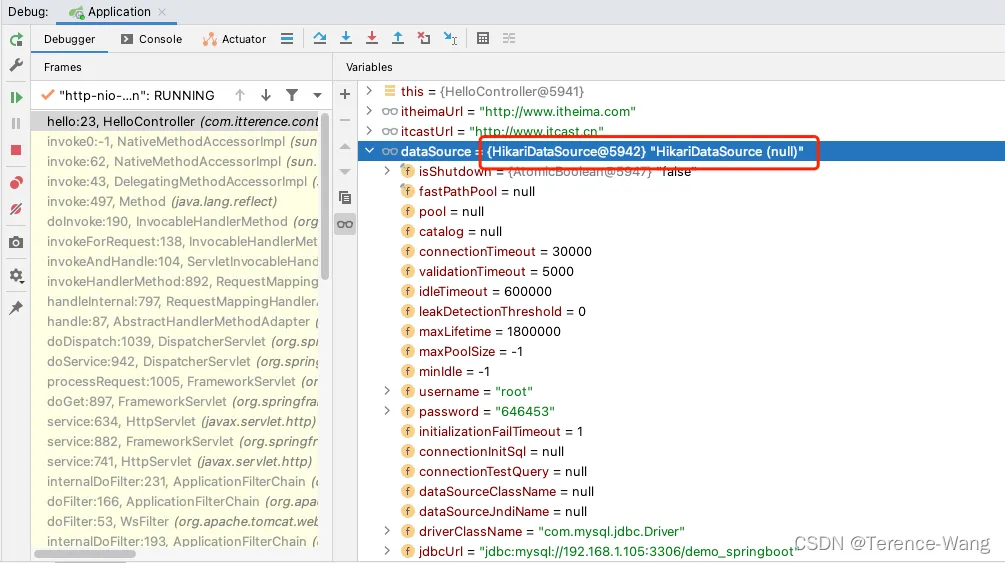Click the Step Out icon
This screenshot has width=1005, height=563.
point(398,39)
